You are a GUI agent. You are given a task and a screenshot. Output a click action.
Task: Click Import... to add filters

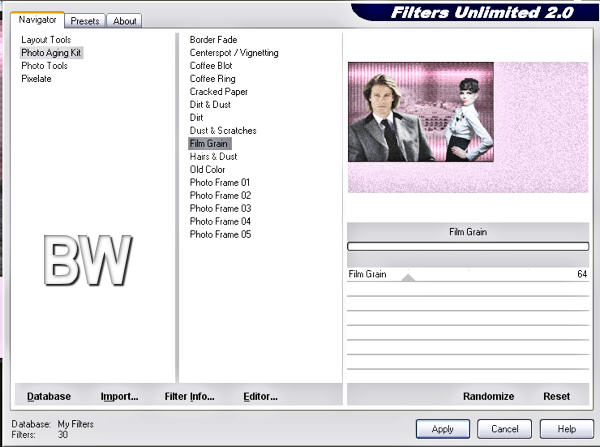(119, 397)
